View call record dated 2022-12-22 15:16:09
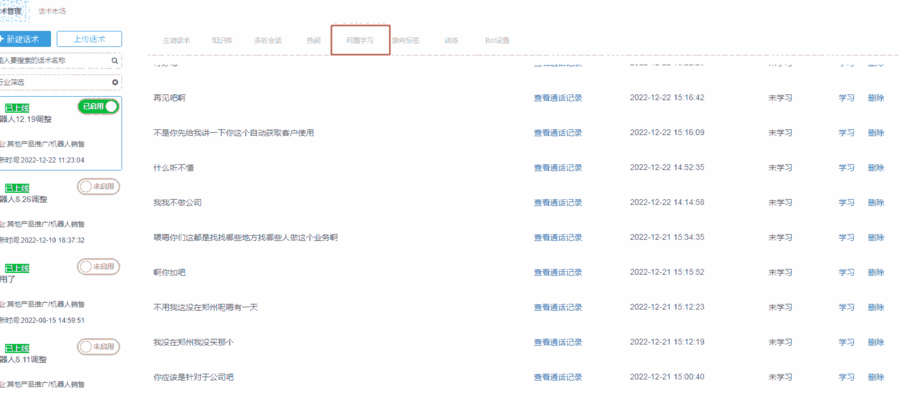Image resolution: width=900 pixels, height=396 pixels. tap(558, 133)
